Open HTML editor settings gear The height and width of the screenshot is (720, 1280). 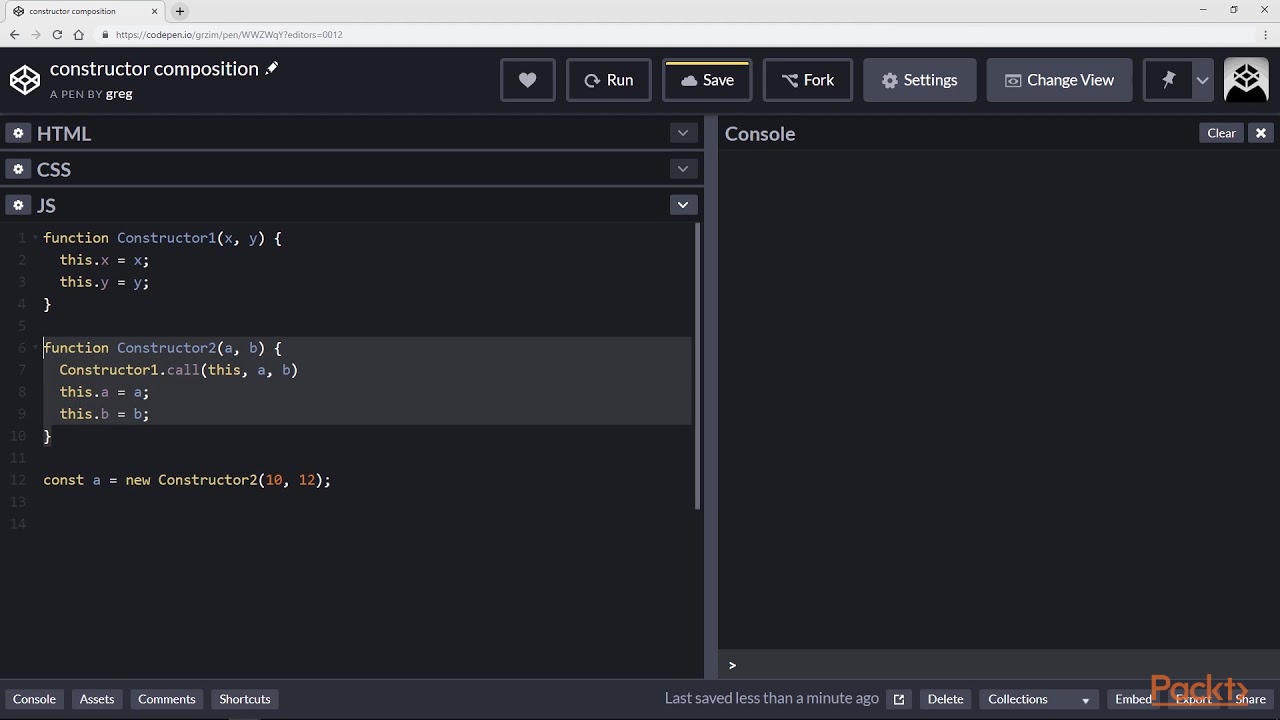[x=18, y=133]
